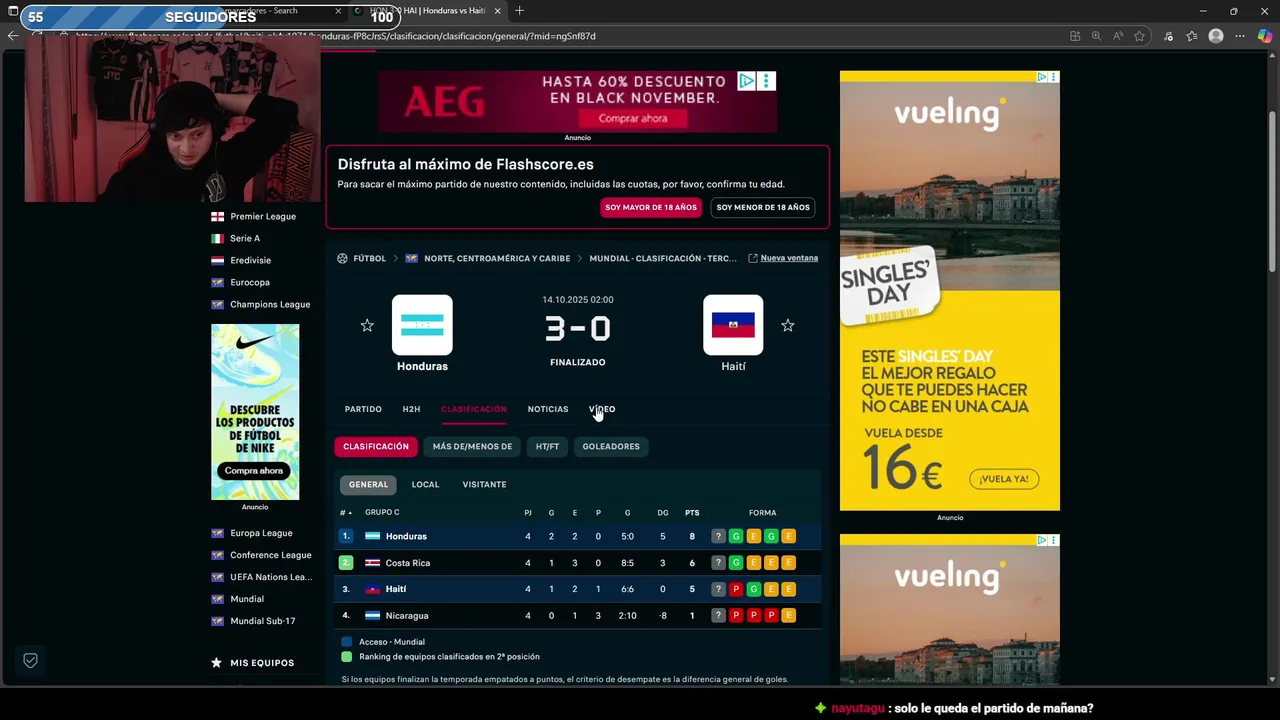
Task: Select Local standings view
Action: pyautogui.click(x=425, y=484)
